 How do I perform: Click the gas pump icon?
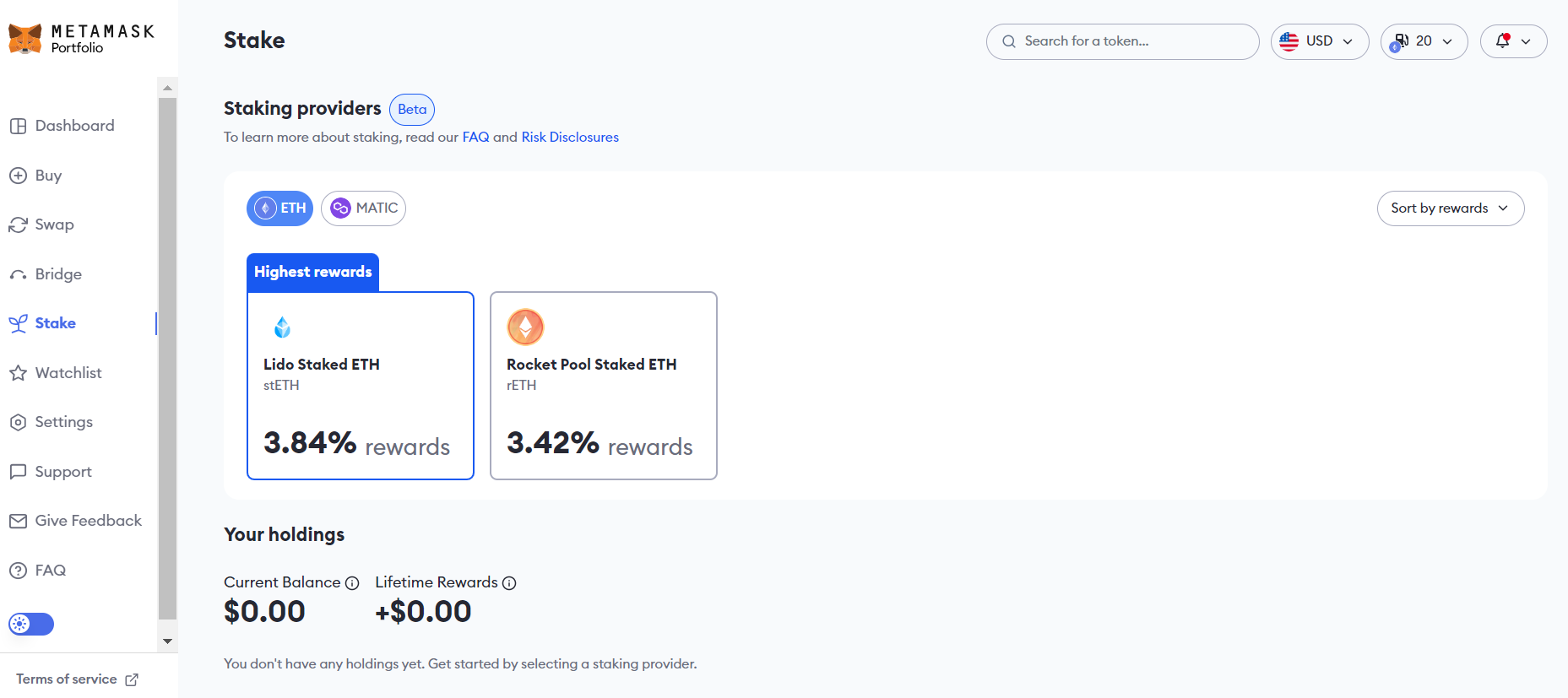[1399, 41]
